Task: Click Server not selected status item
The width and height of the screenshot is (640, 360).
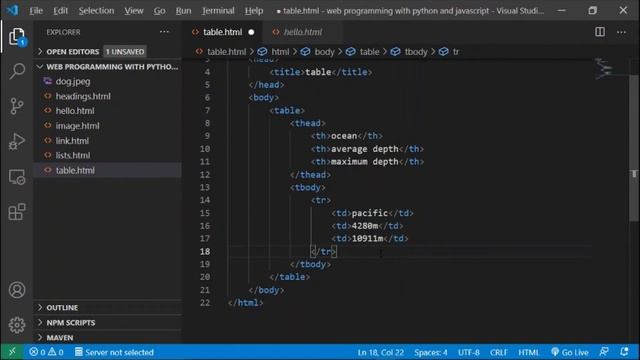Action: click(114, 352)
